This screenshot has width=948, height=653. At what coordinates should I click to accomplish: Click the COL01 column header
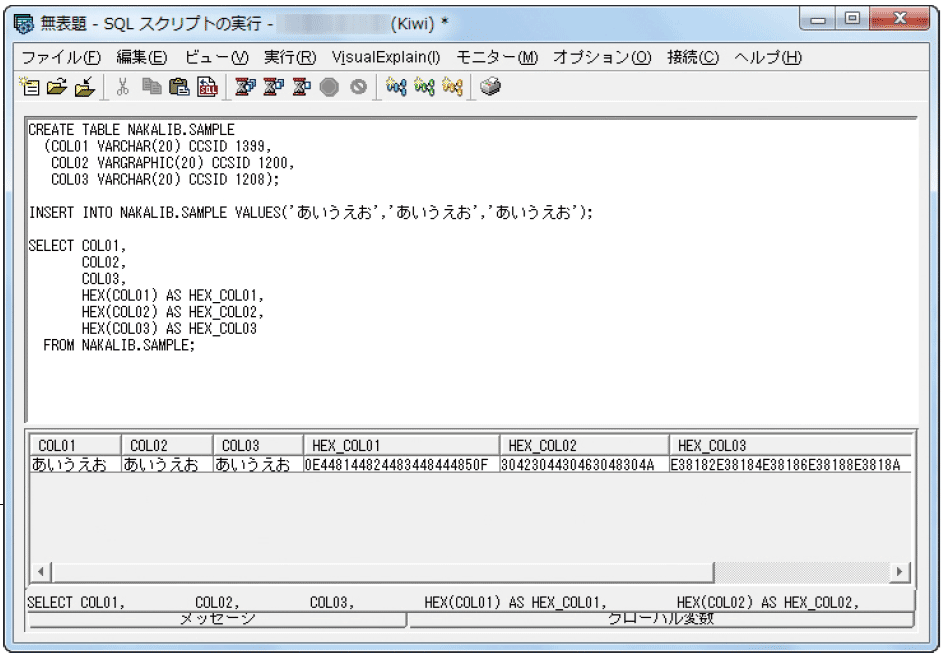tap(75, 446)
